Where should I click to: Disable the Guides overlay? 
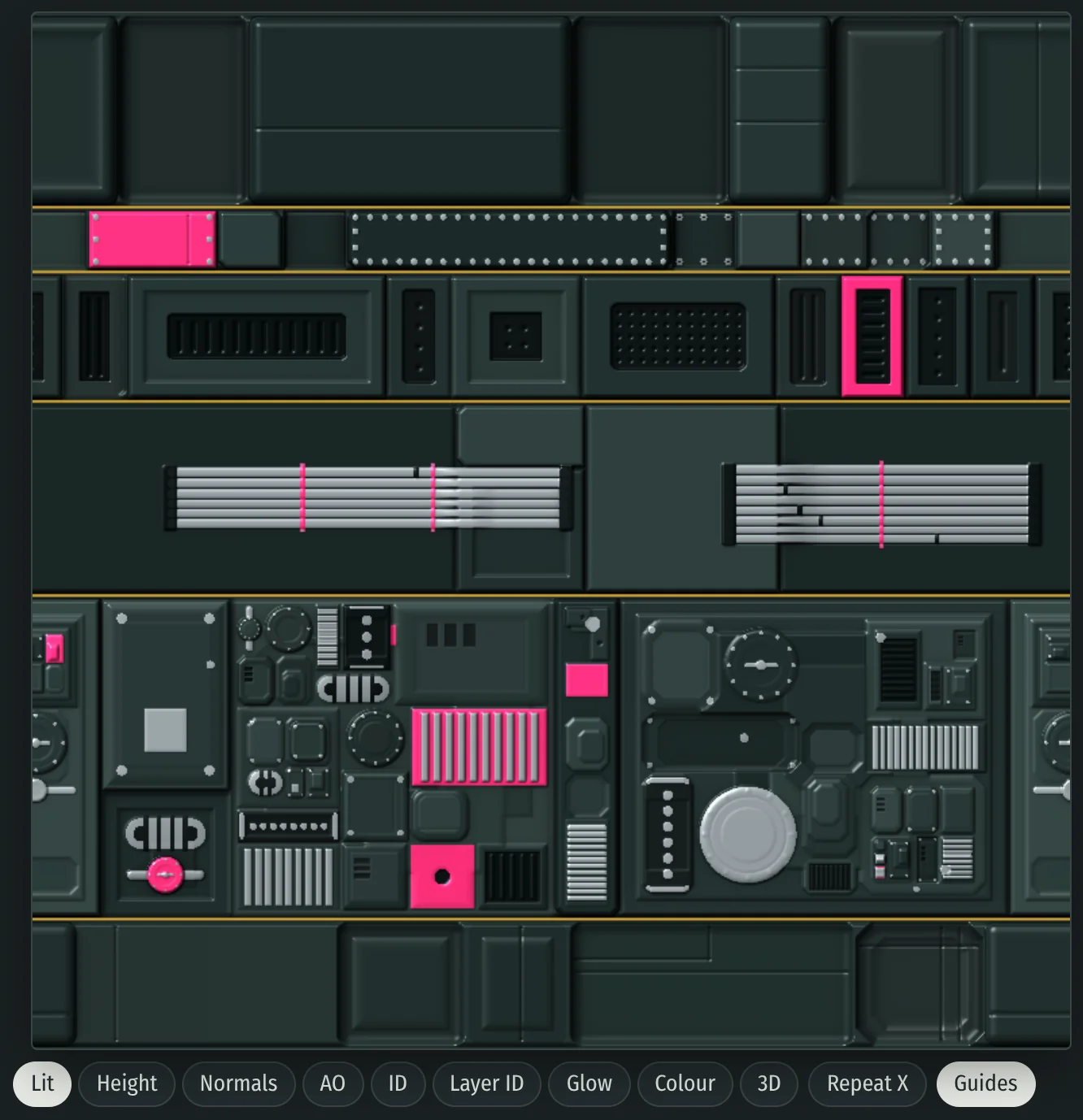(985, 1083)
